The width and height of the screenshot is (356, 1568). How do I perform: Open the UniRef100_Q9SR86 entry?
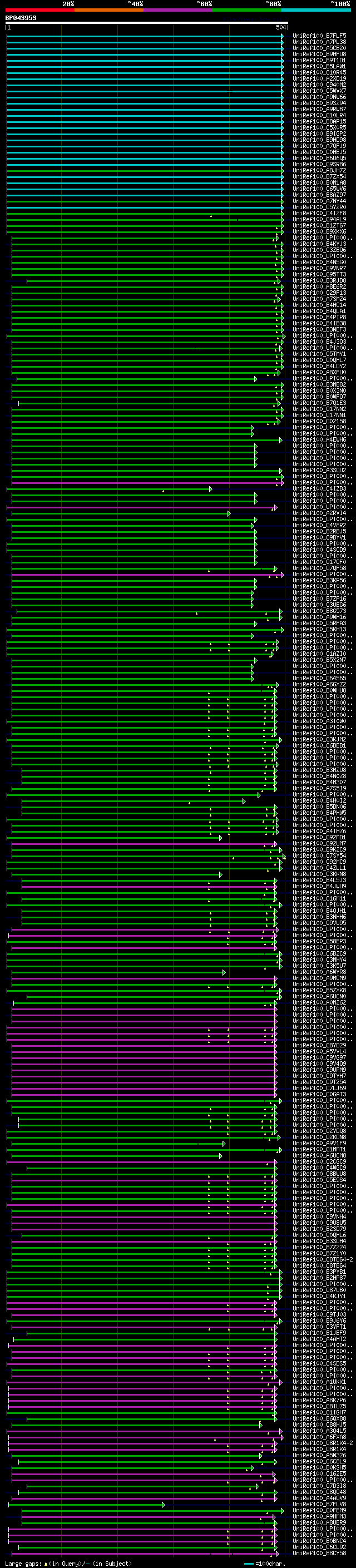tap(319, 164)
